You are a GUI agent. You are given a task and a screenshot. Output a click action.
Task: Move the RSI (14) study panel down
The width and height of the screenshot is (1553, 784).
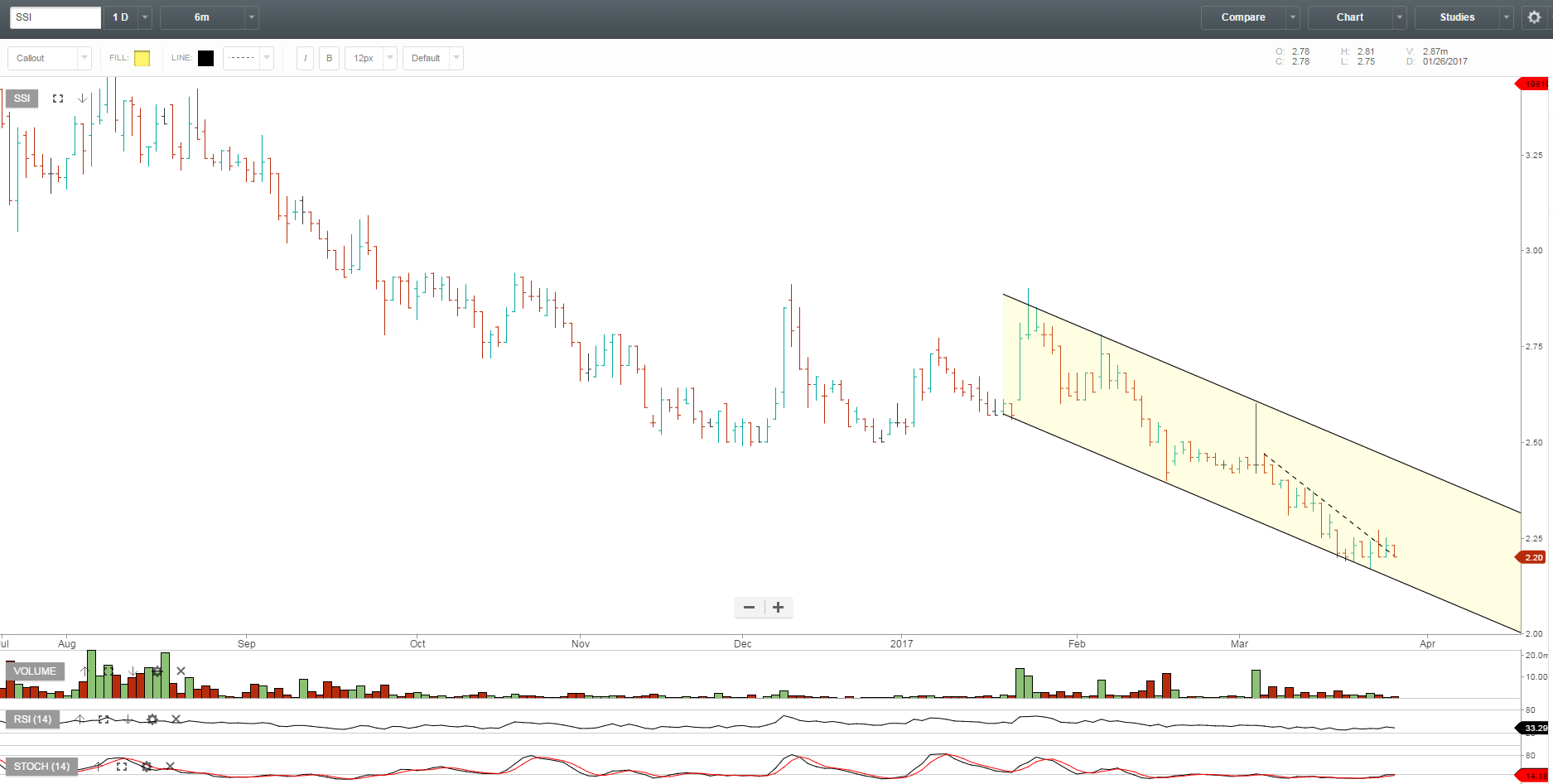[x=128, y=719]
